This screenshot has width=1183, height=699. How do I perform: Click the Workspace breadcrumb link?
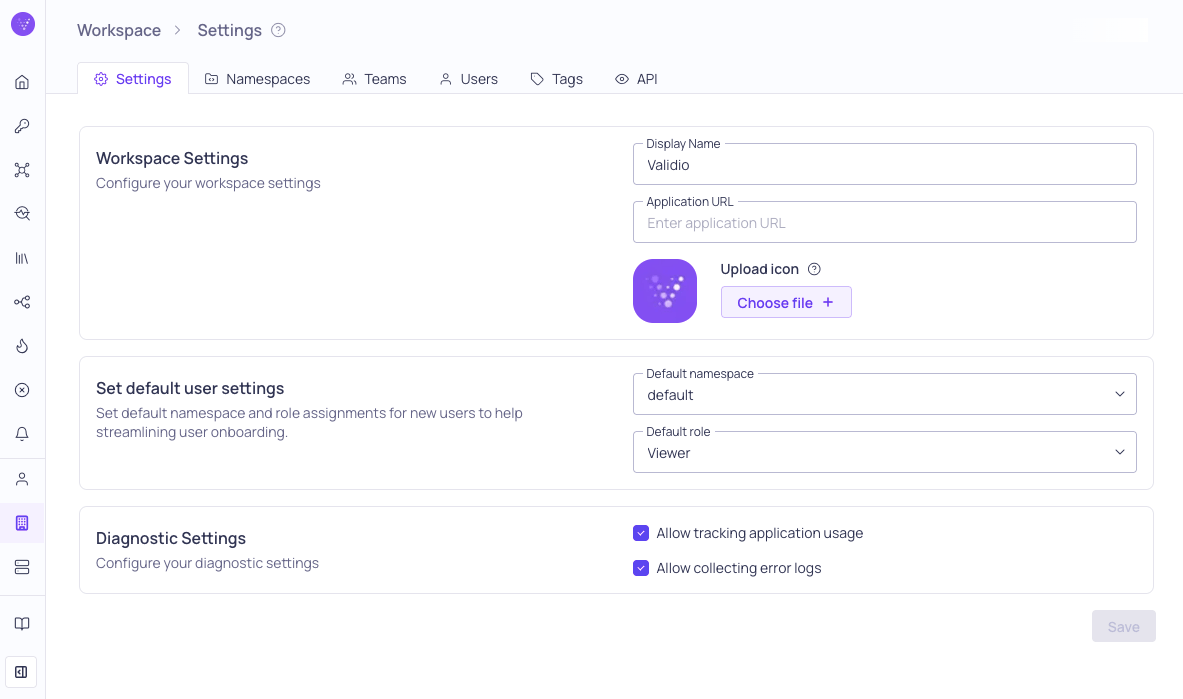point(118,30)
